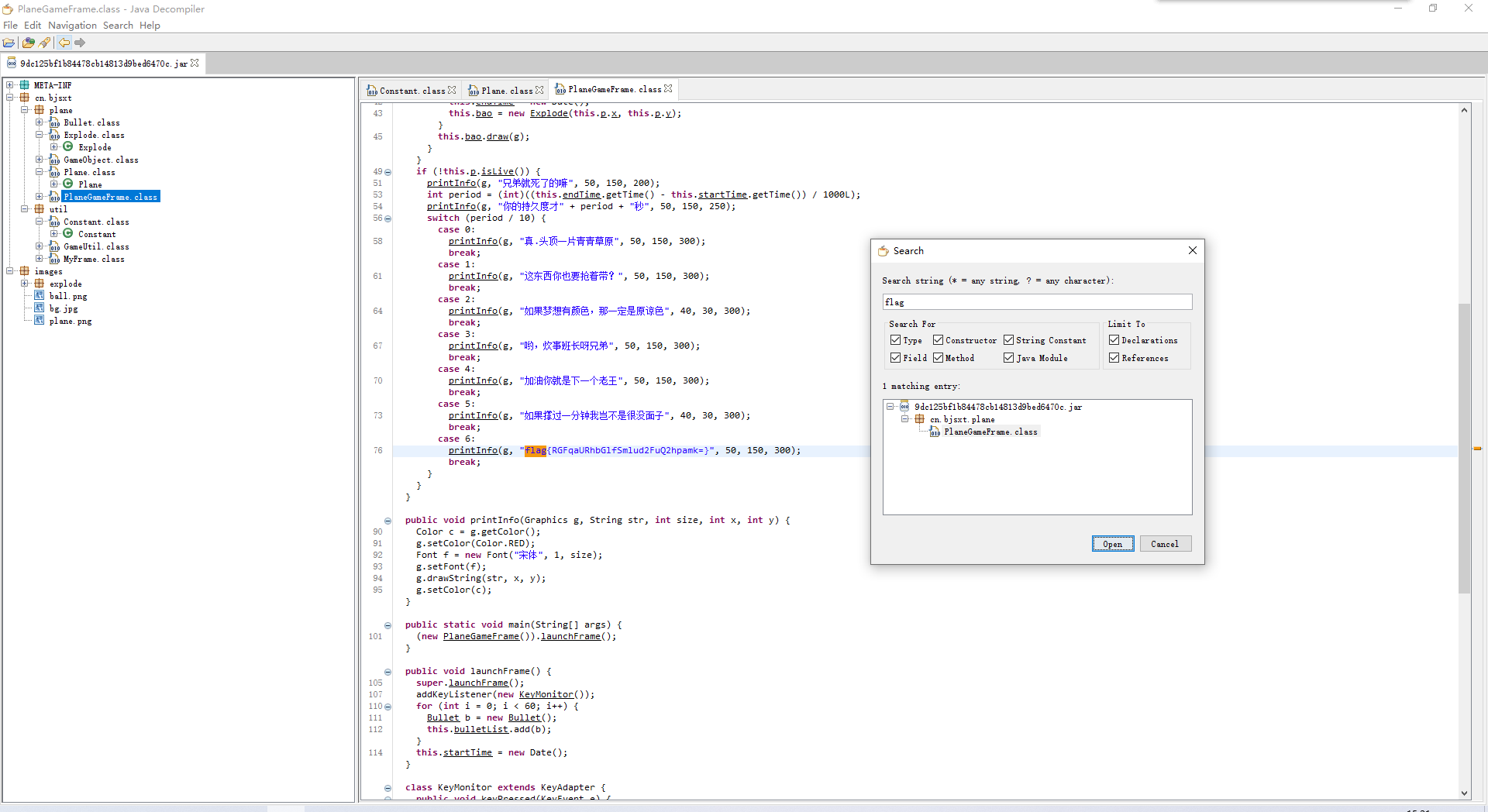Screen dimensions: 1488x812
Task: Click the Search torch toolbar icon
Action: 45,43
